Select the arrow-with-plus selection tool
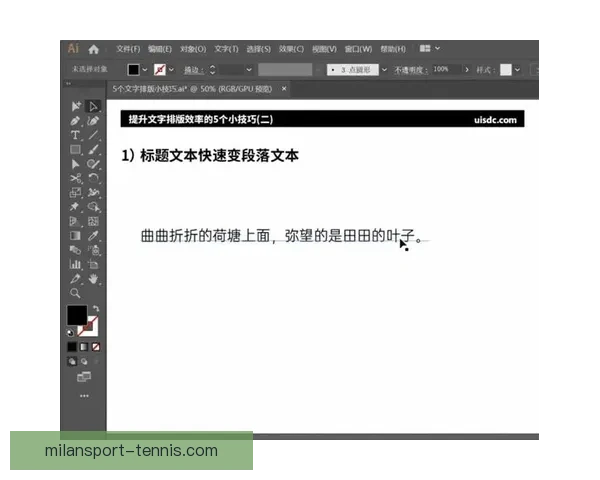 pos(76,106)
